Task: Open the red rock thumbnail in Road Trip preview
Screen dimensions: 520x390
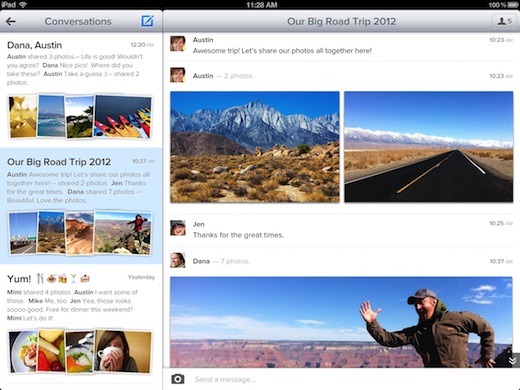Action: [x=80, y=233]
